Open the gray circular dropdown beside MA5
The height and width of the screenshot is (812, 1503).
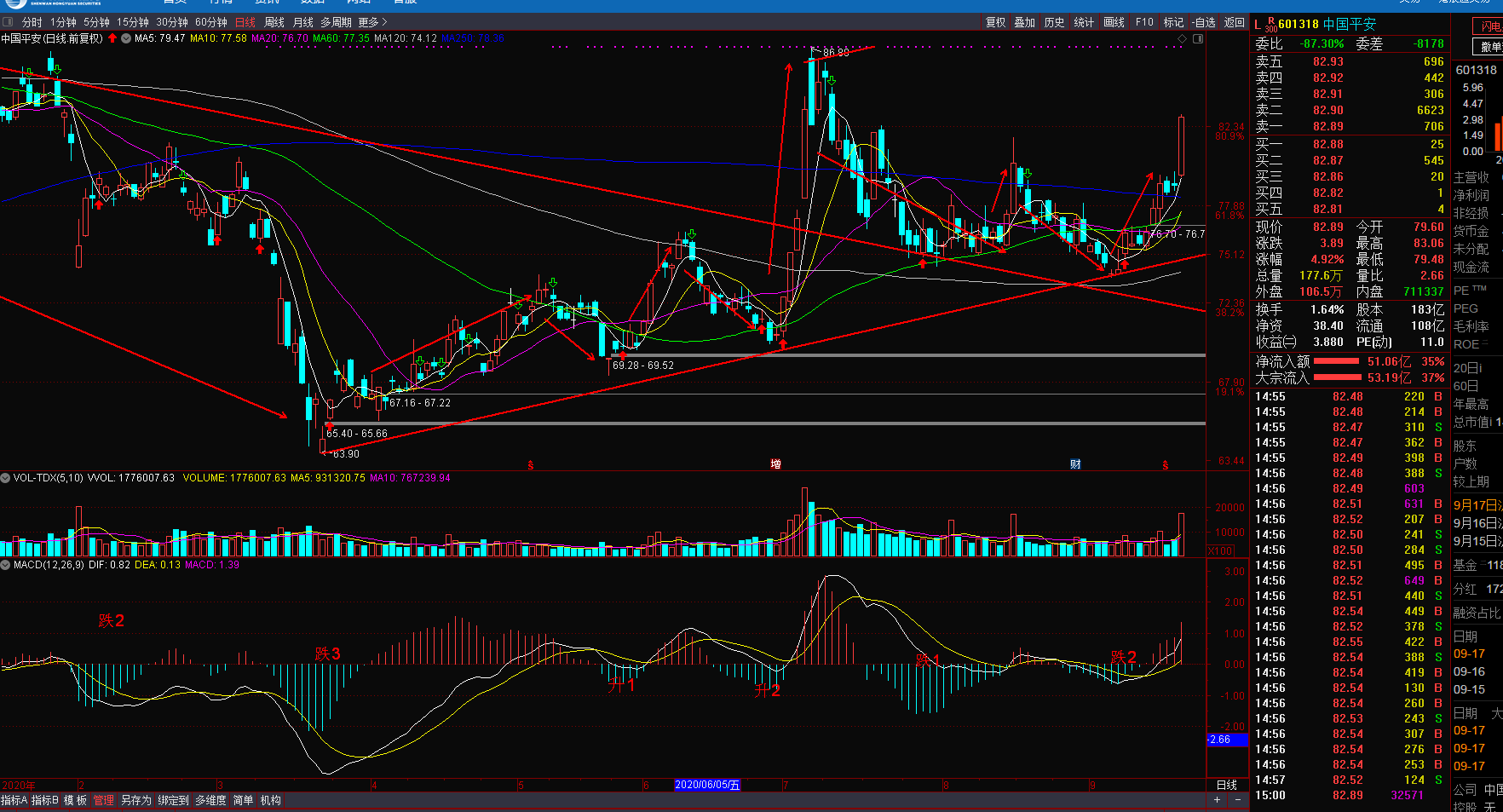point(126,38)
